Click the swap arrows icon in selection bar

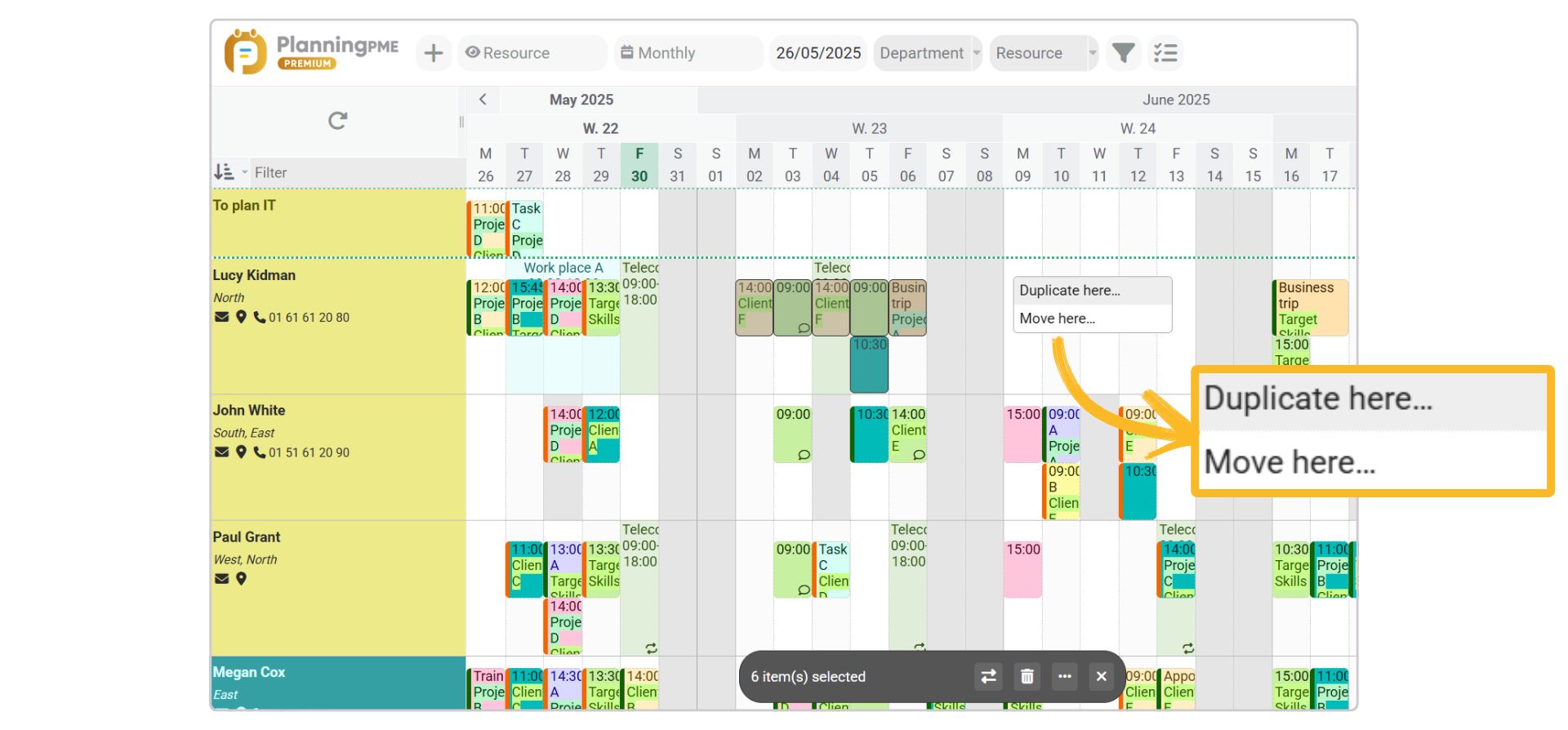click(988, 676)
